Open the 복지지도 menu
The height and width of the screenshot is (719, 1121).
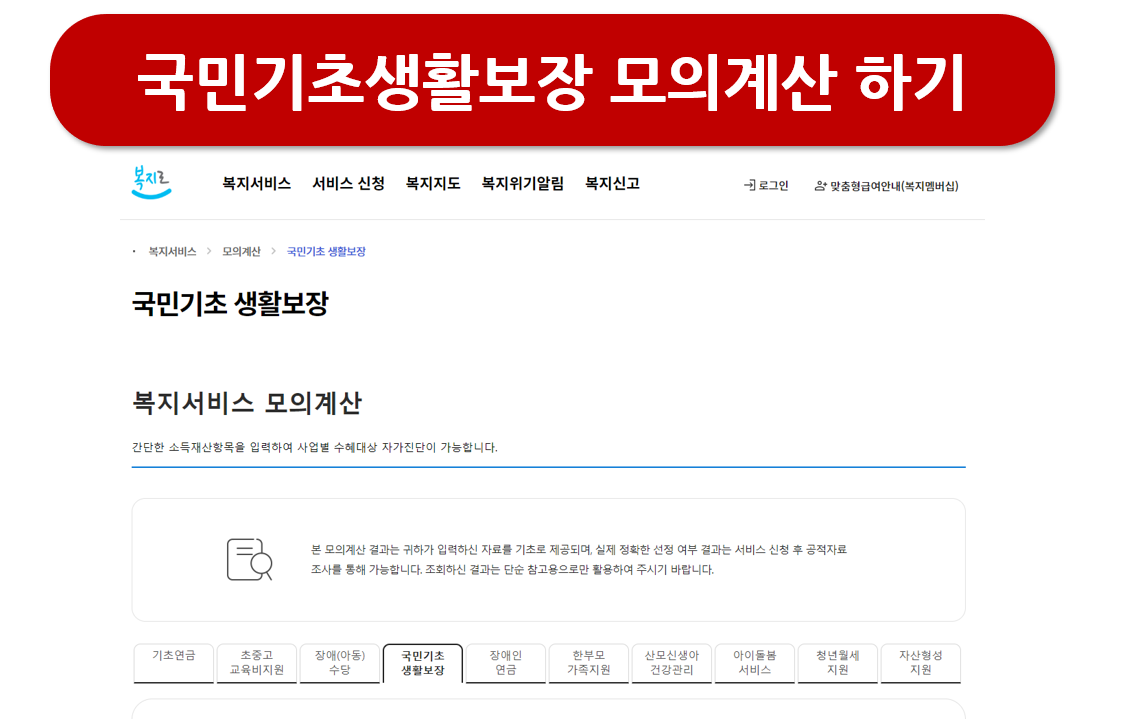(430, 184)
